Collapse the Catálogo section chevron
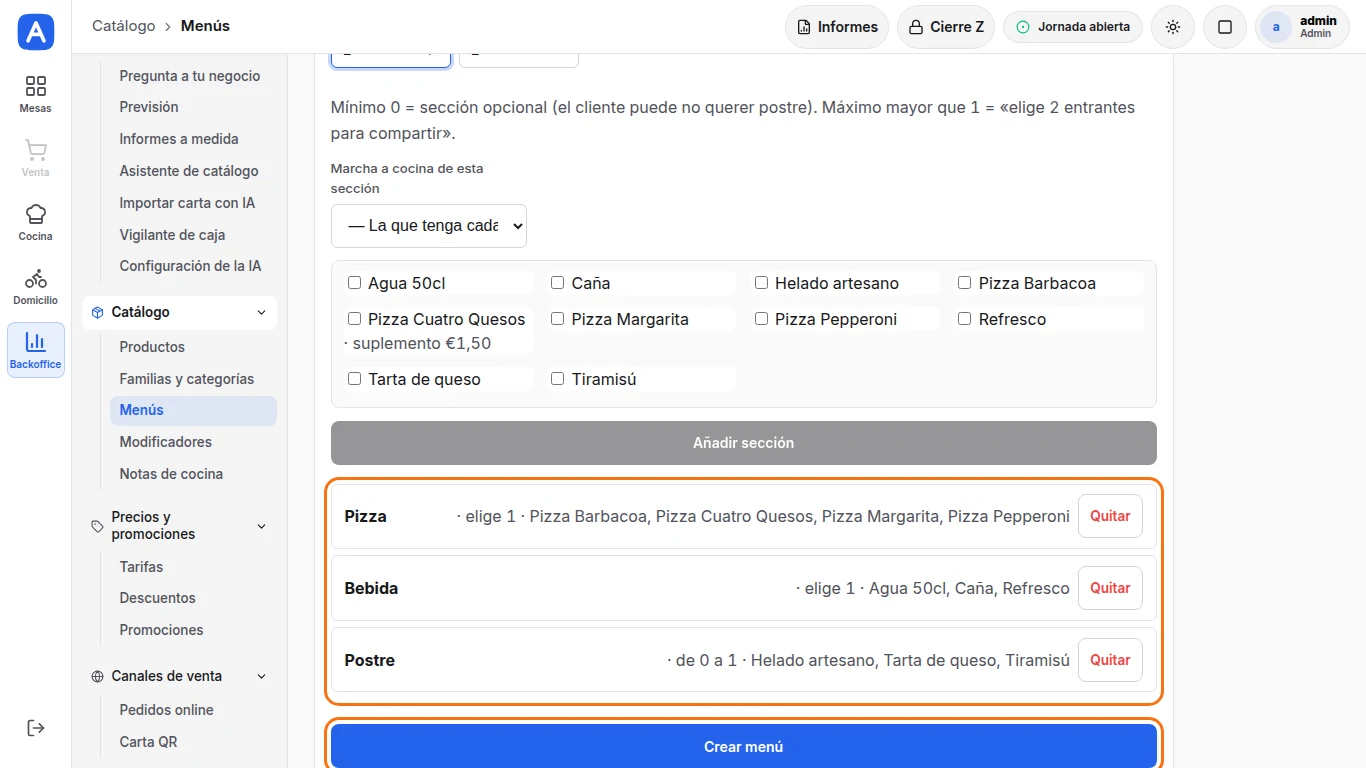 (261, 312)
